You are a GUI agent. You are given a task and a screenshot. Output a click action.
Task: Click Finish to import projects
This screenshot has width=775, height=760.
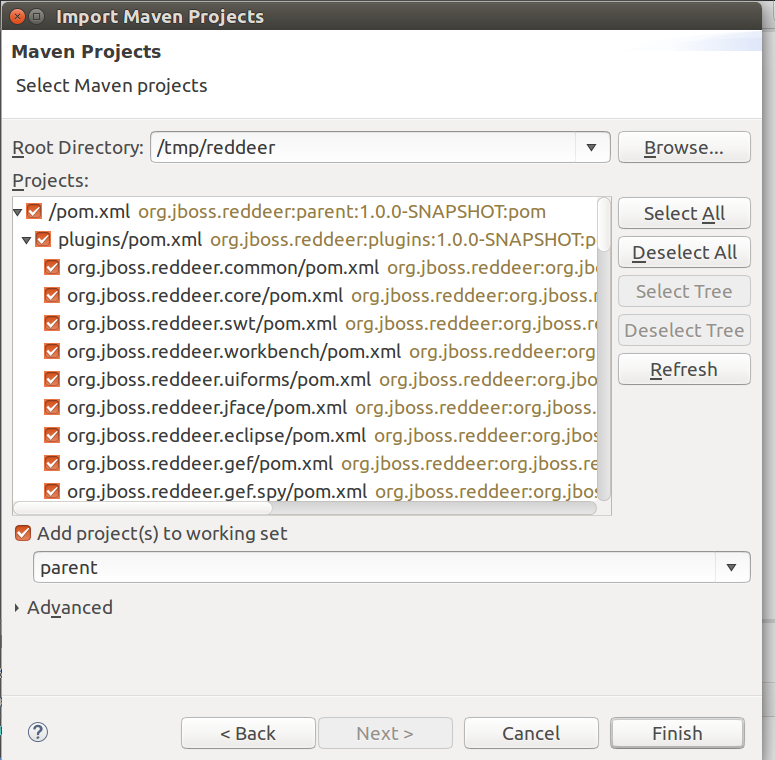click(x=677, y=733)
